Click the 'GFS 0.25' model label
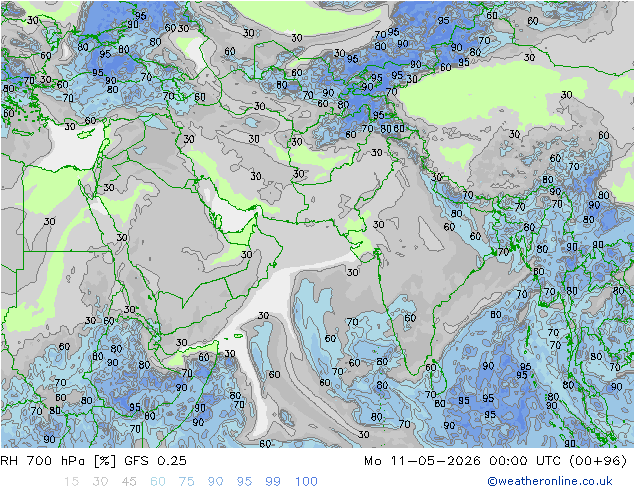634x490 pixels. pyautogui.click(x=156, y=460)
